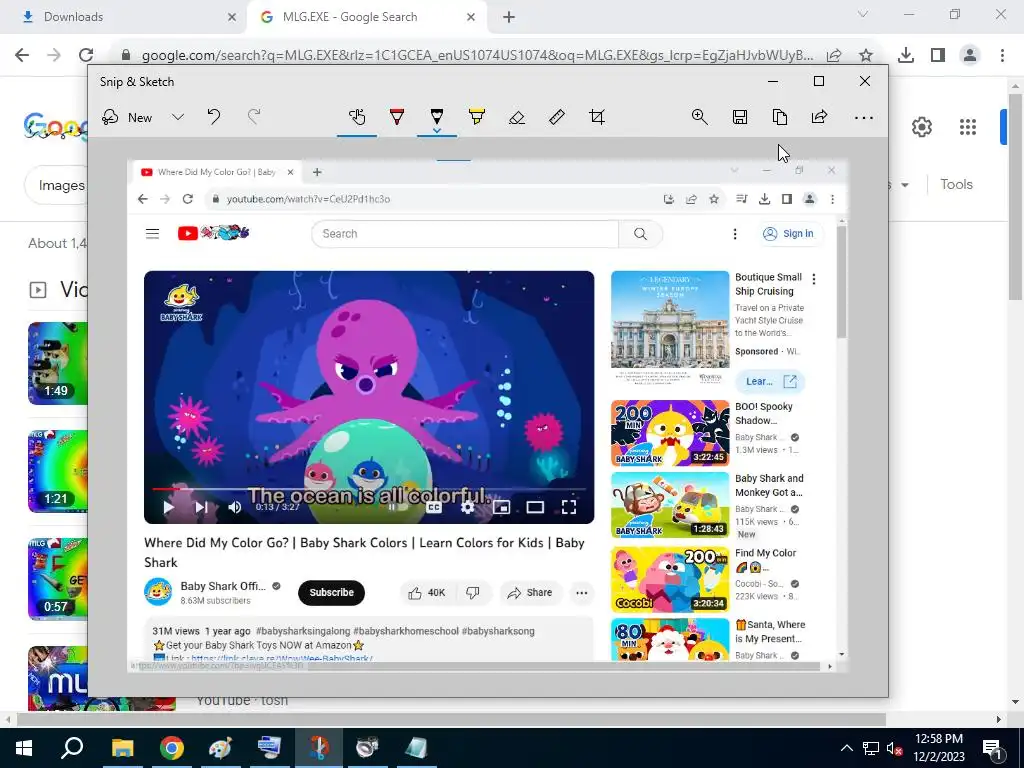Start a New snip
This screenshot has width=1024, height=768.
127,118
